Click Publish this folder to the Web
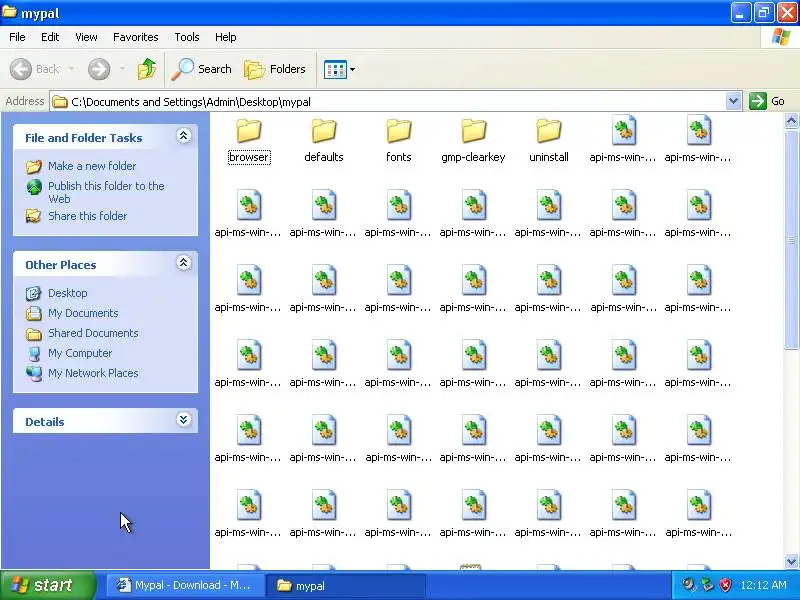Image resolution: width=800 pixels, height=600 pixels. 106,192
